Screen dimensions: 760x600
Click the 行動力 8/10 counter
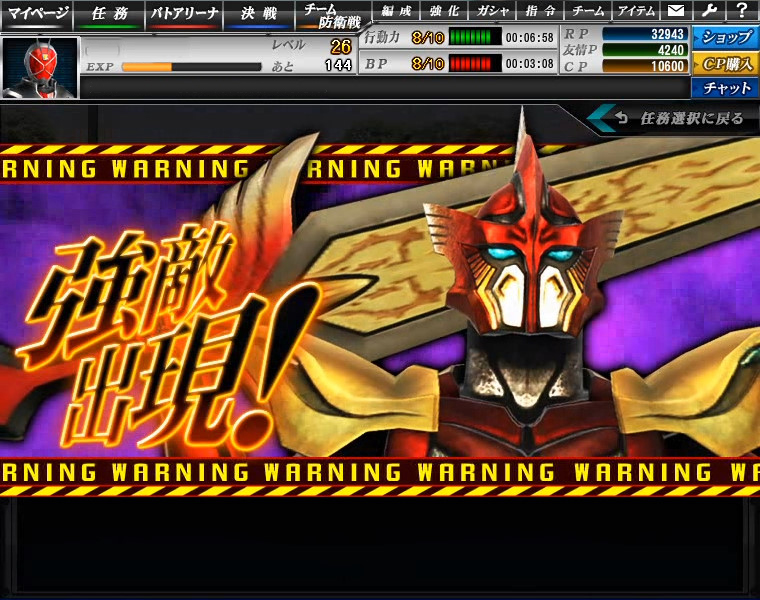pyautogui.click(x=428, y=37)
